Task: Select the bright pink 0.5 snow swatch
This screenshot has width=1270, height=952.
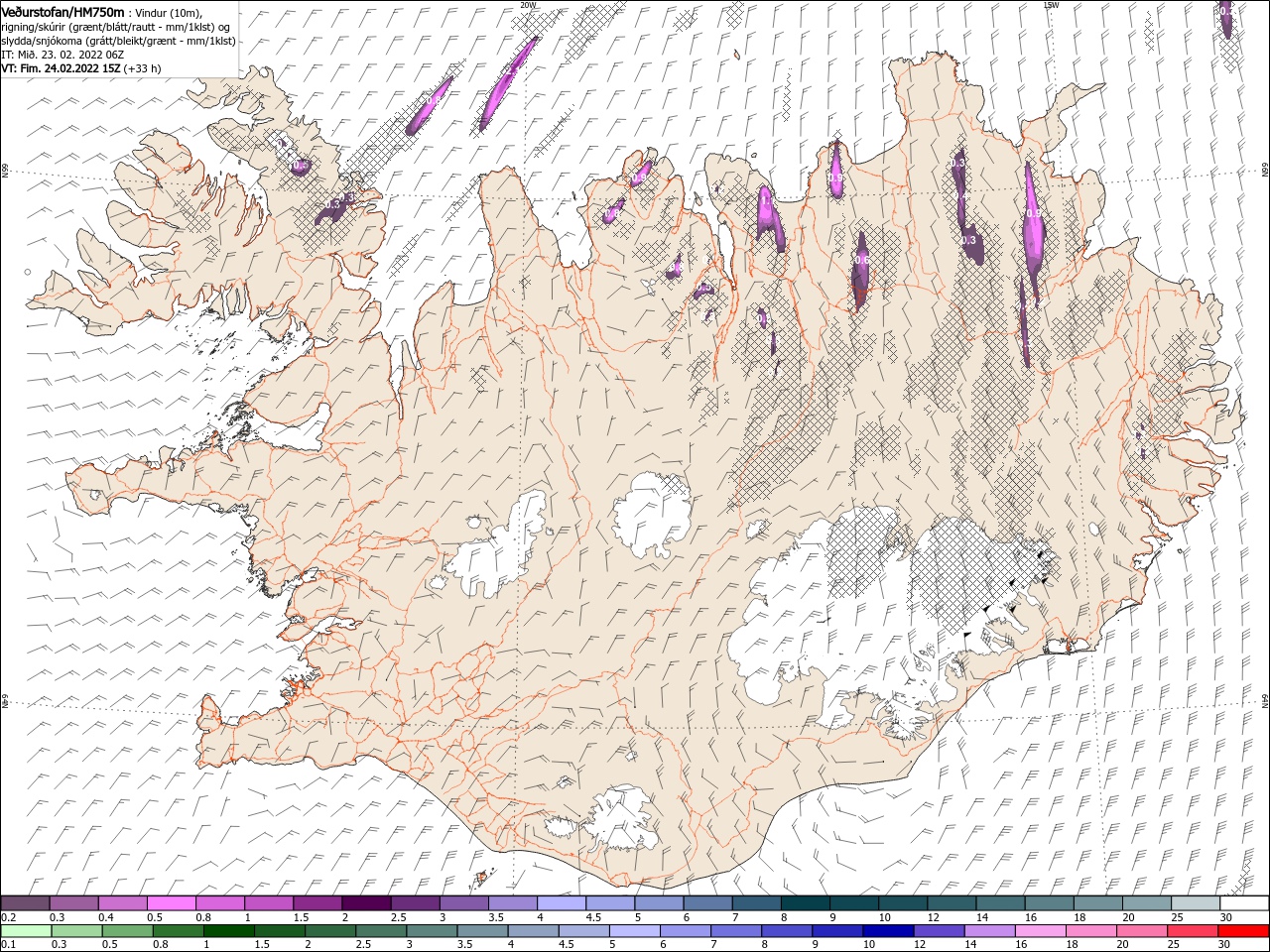Action: tap(171, 903)
